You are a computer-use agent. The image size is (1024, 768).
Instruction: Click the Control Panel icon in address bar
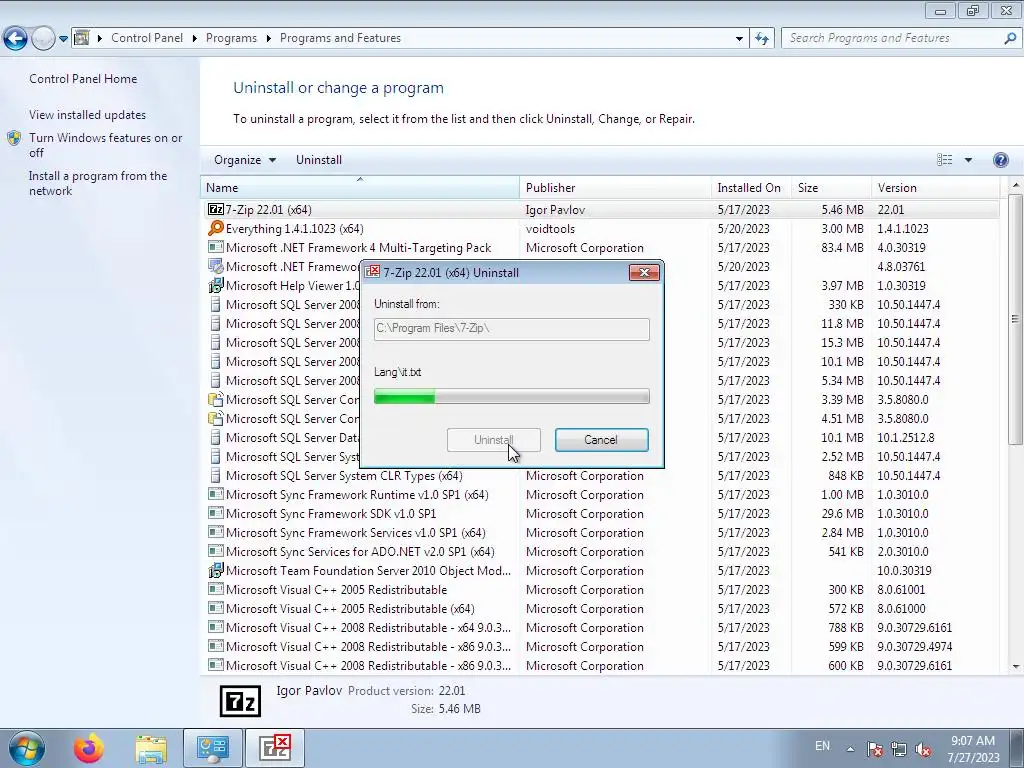(82, 38)
